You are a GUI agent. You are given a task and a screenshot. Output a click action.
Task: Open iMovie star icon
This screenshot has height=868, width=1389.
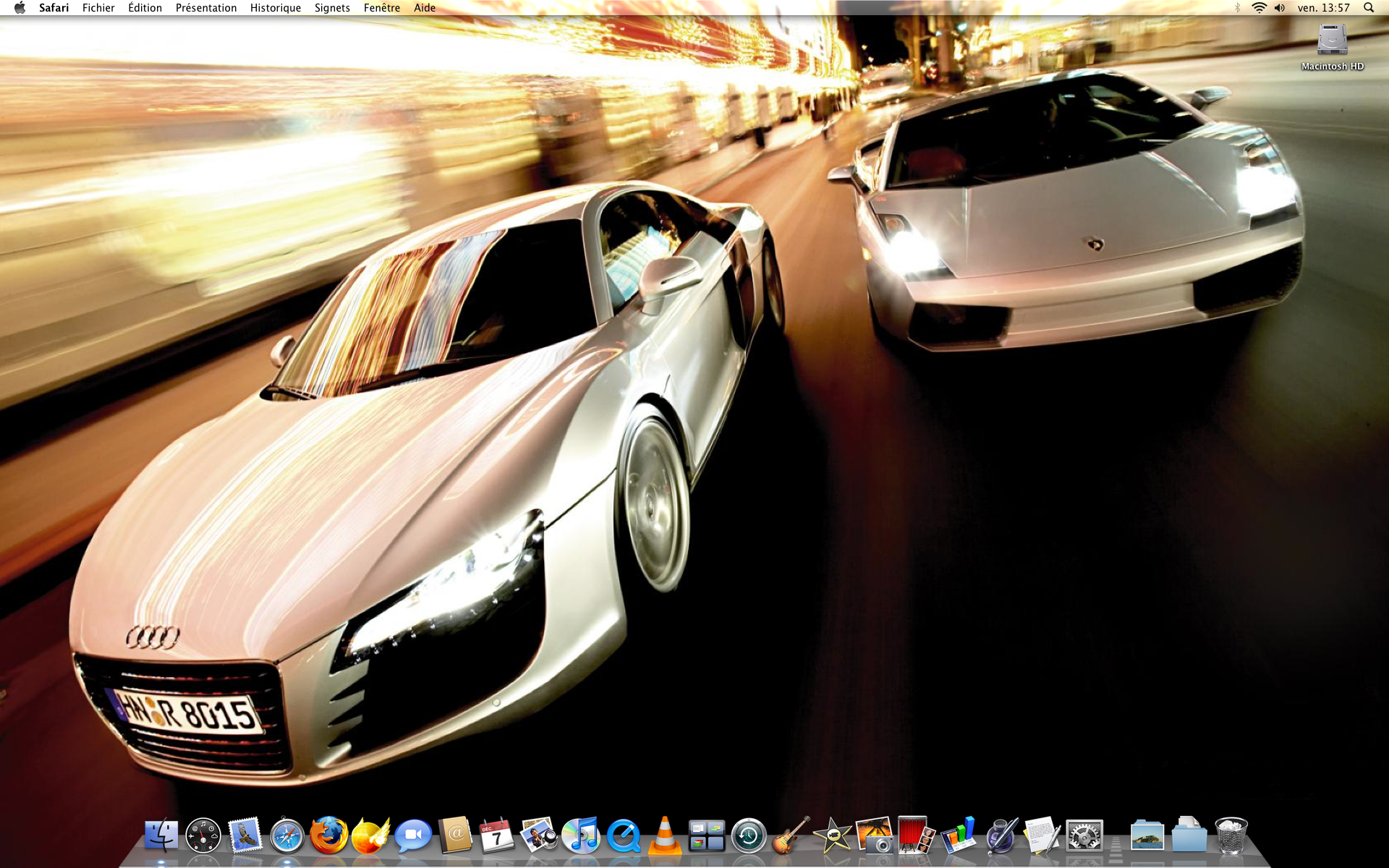pos(833,835)
